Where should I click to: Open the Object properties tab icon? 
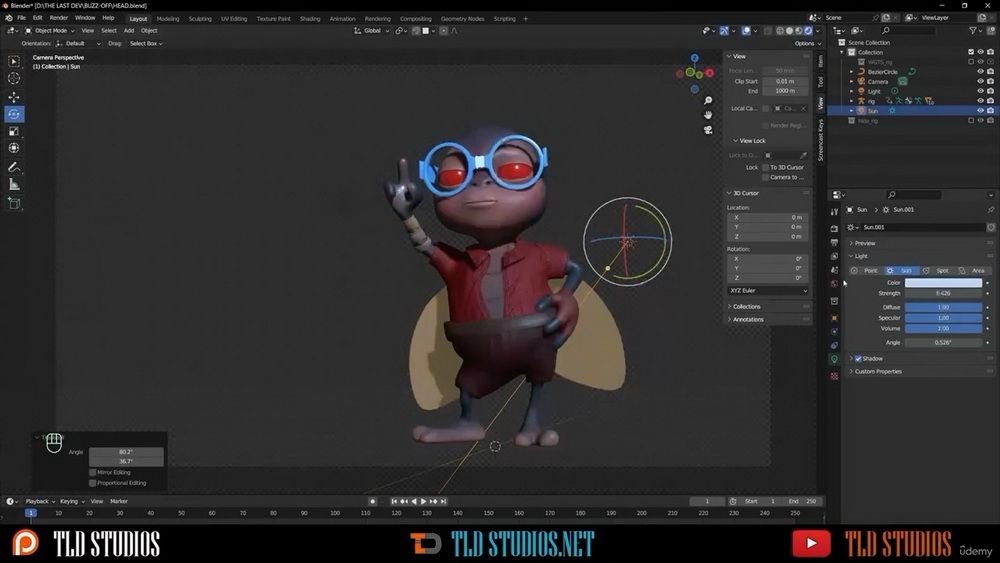coord(834,318)
